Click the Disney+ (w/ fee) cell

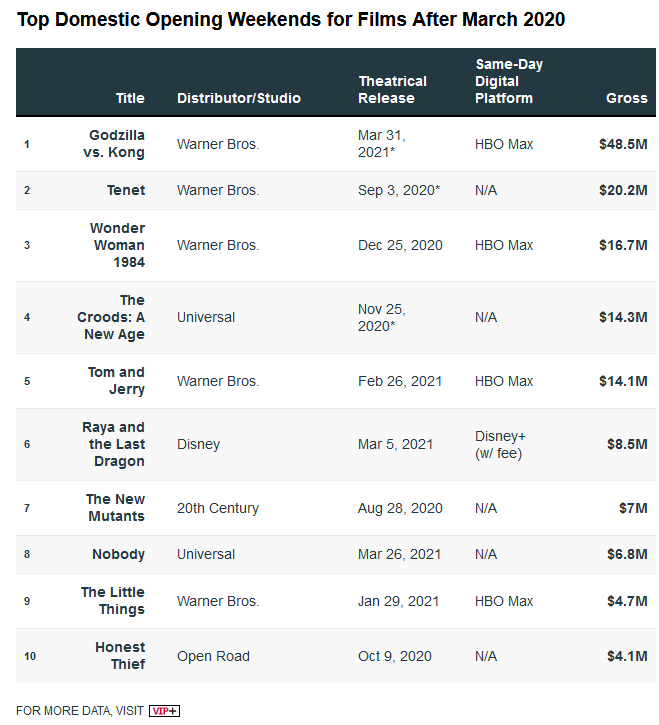[x=500, y=444]
